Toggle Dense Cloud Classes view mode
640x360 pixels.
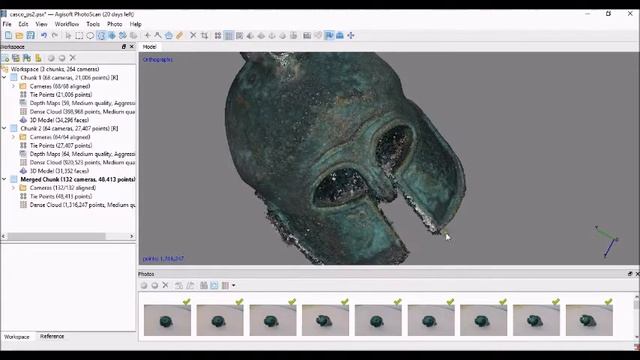click(239, 36)
